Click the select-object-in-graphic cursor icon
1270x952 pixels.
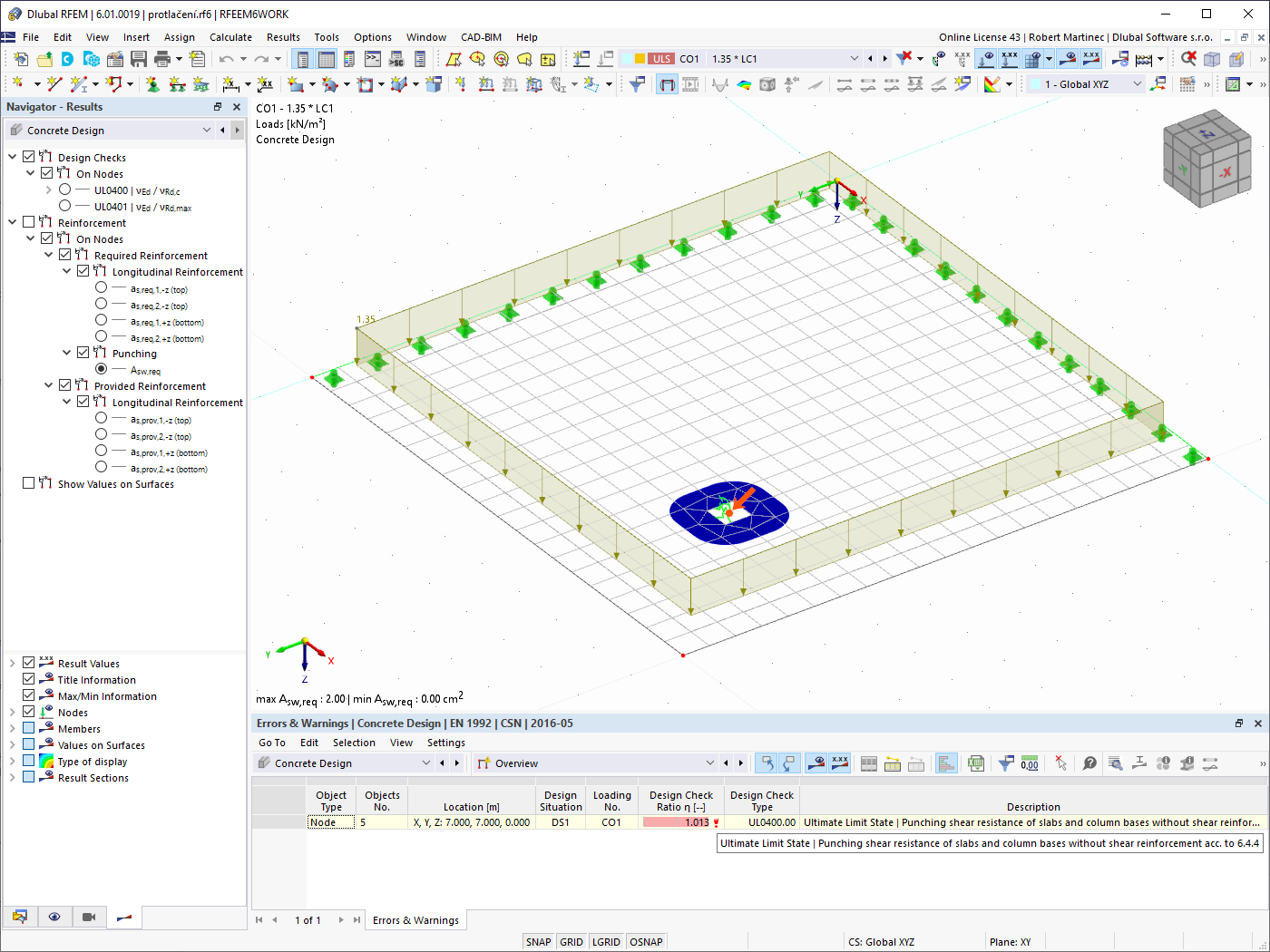1060,763
